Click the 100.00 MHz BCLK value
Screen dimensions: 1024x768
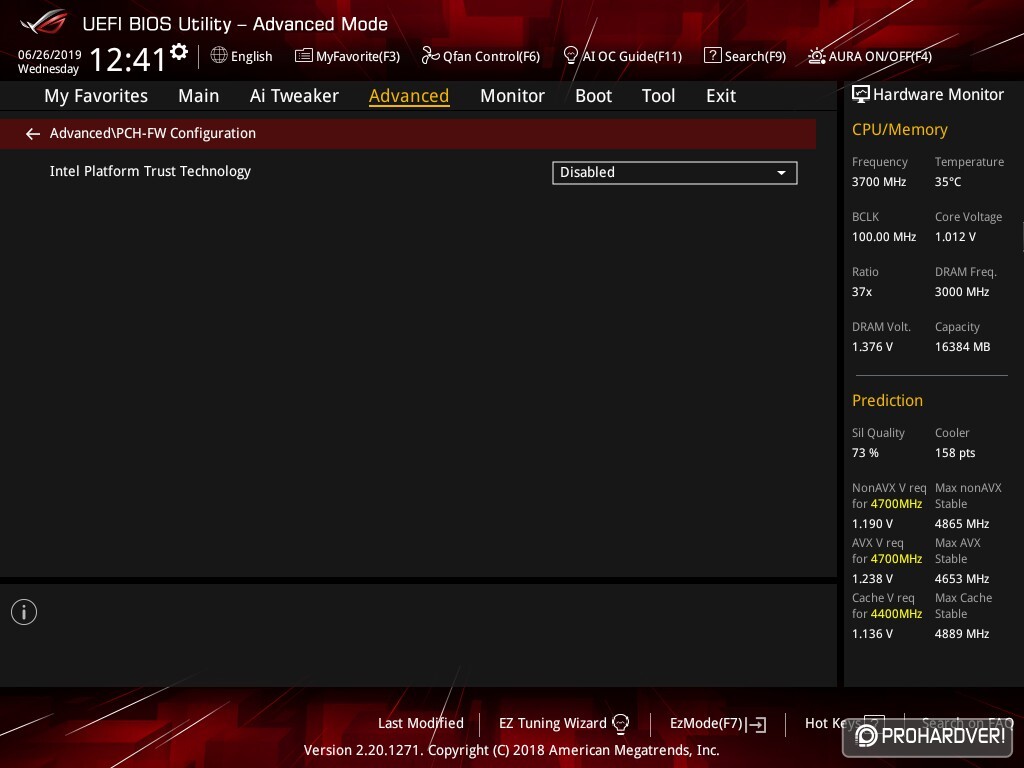(x=884, y=236)
